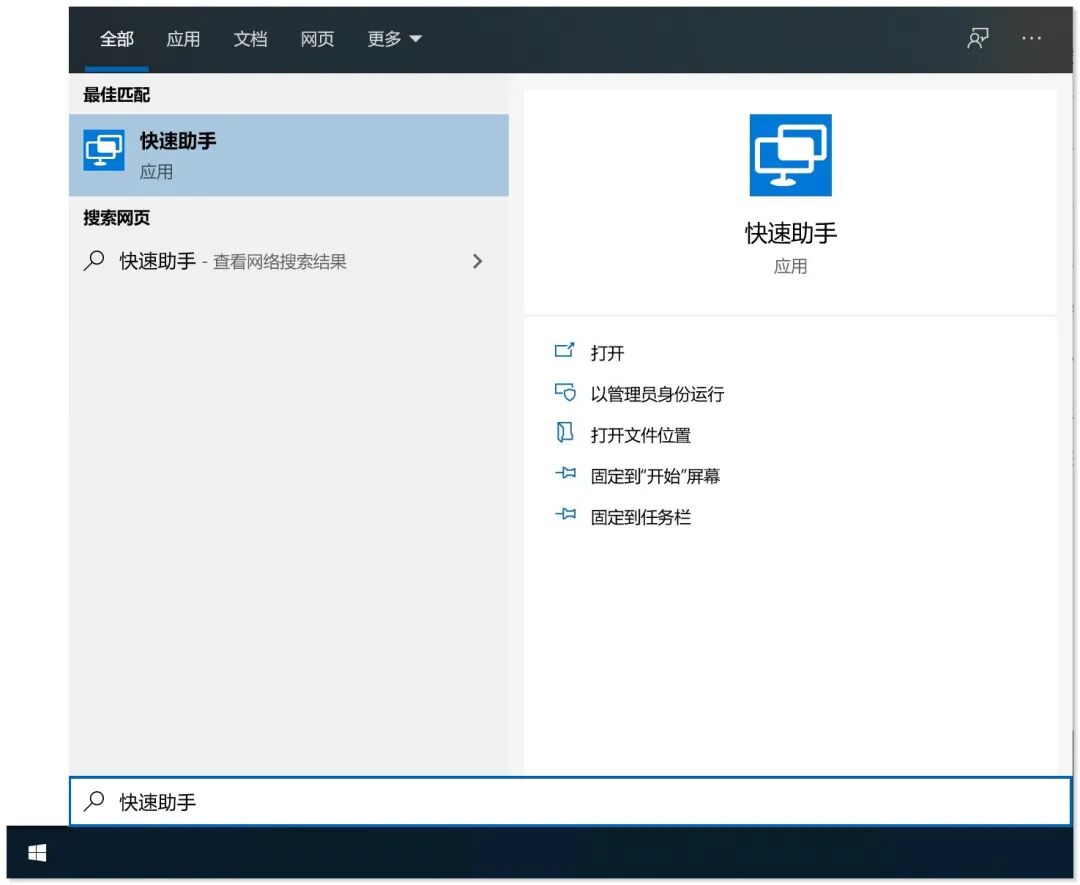1080x885 pixels.
Task: Switch to the 网页 tab
Action: coord(318,39)
